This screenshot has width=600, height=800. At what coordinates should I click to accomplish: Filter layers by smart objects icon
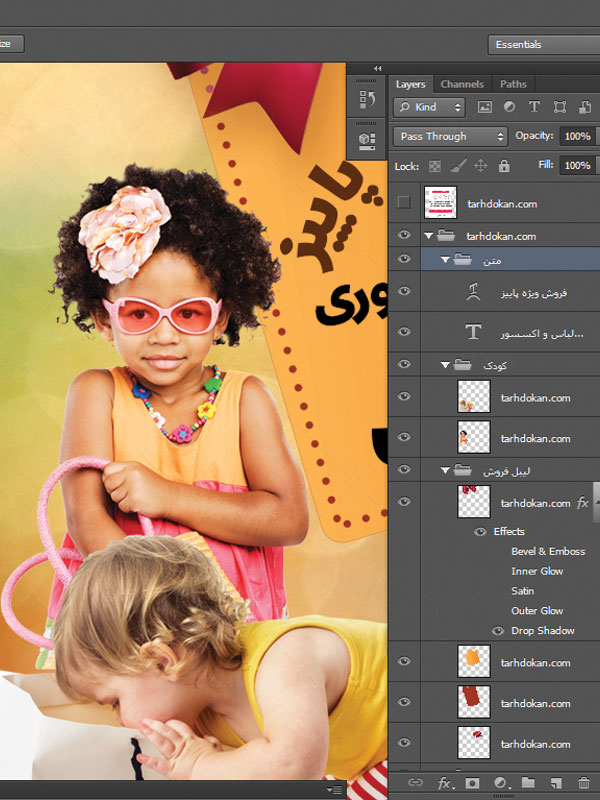pos(585,107)
